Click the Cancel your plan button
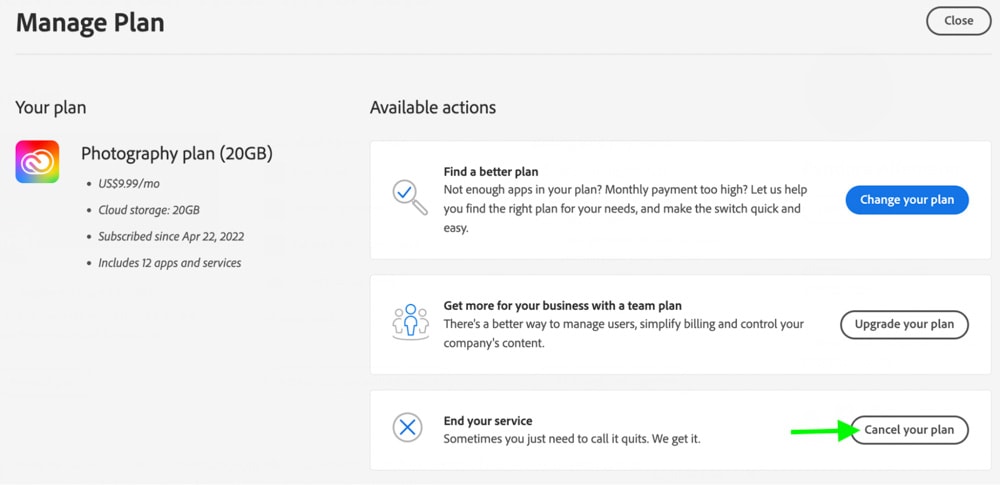 [x=909, y=430]
